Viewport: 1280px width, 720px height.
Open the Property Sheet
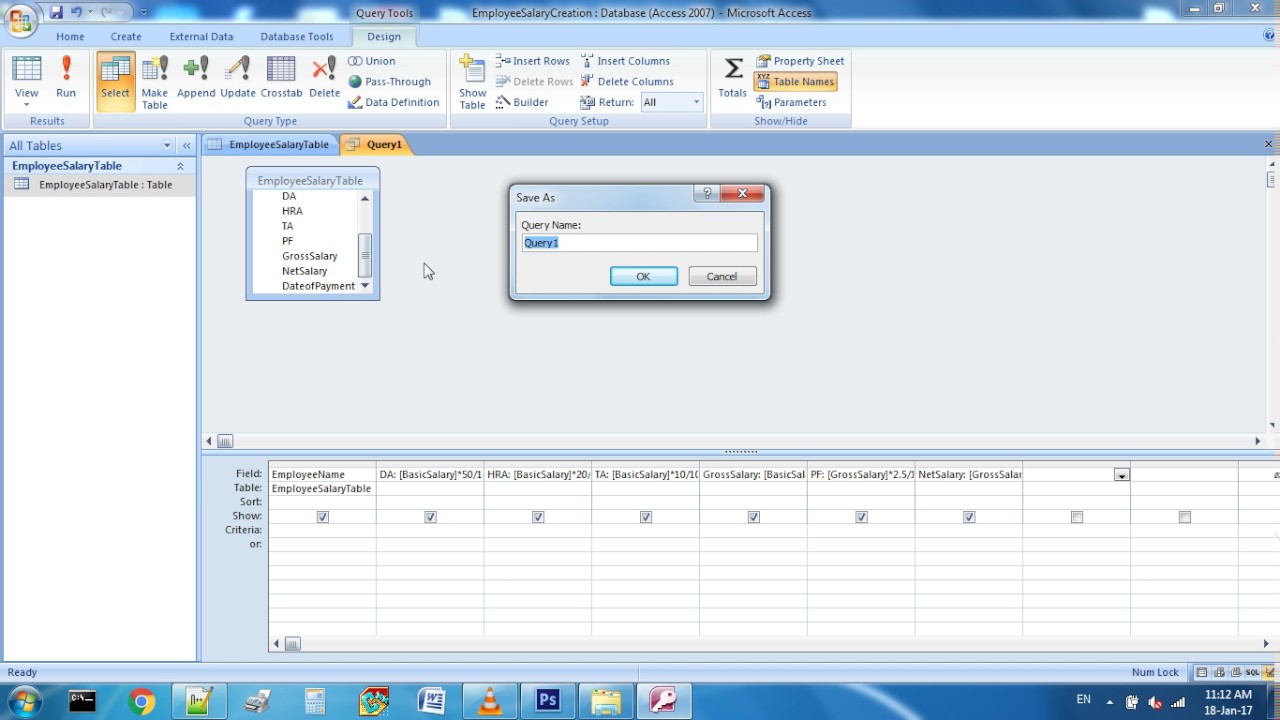pyautogui.click(x=800, y=61)
